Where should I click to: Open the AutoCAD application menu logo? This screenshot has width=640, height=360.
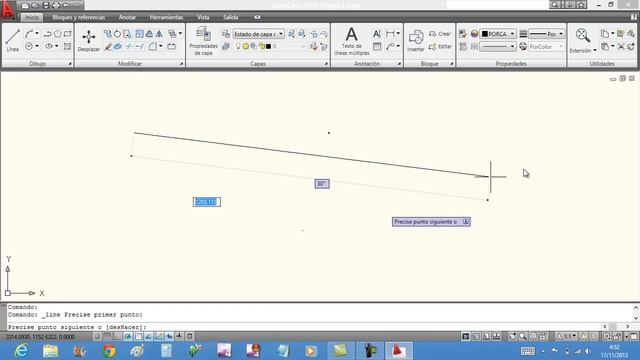[7, 10]
